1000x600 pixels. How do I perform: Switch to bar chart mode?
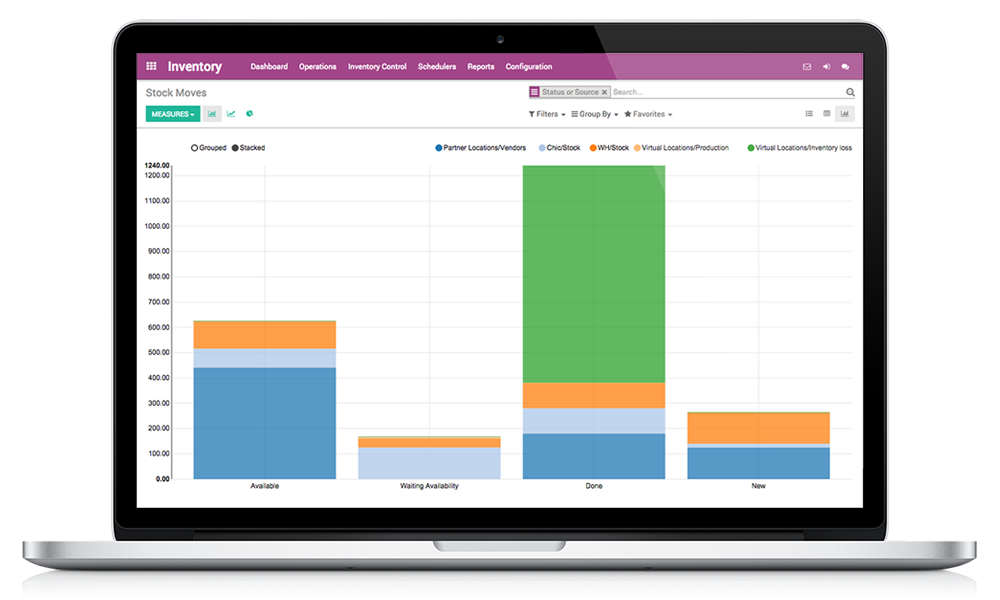212,114
